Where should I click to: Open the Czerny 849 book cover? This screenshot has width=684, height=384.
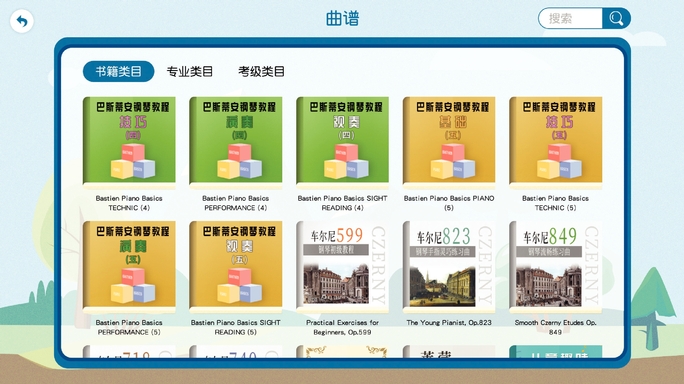click(x=556, y=267)
